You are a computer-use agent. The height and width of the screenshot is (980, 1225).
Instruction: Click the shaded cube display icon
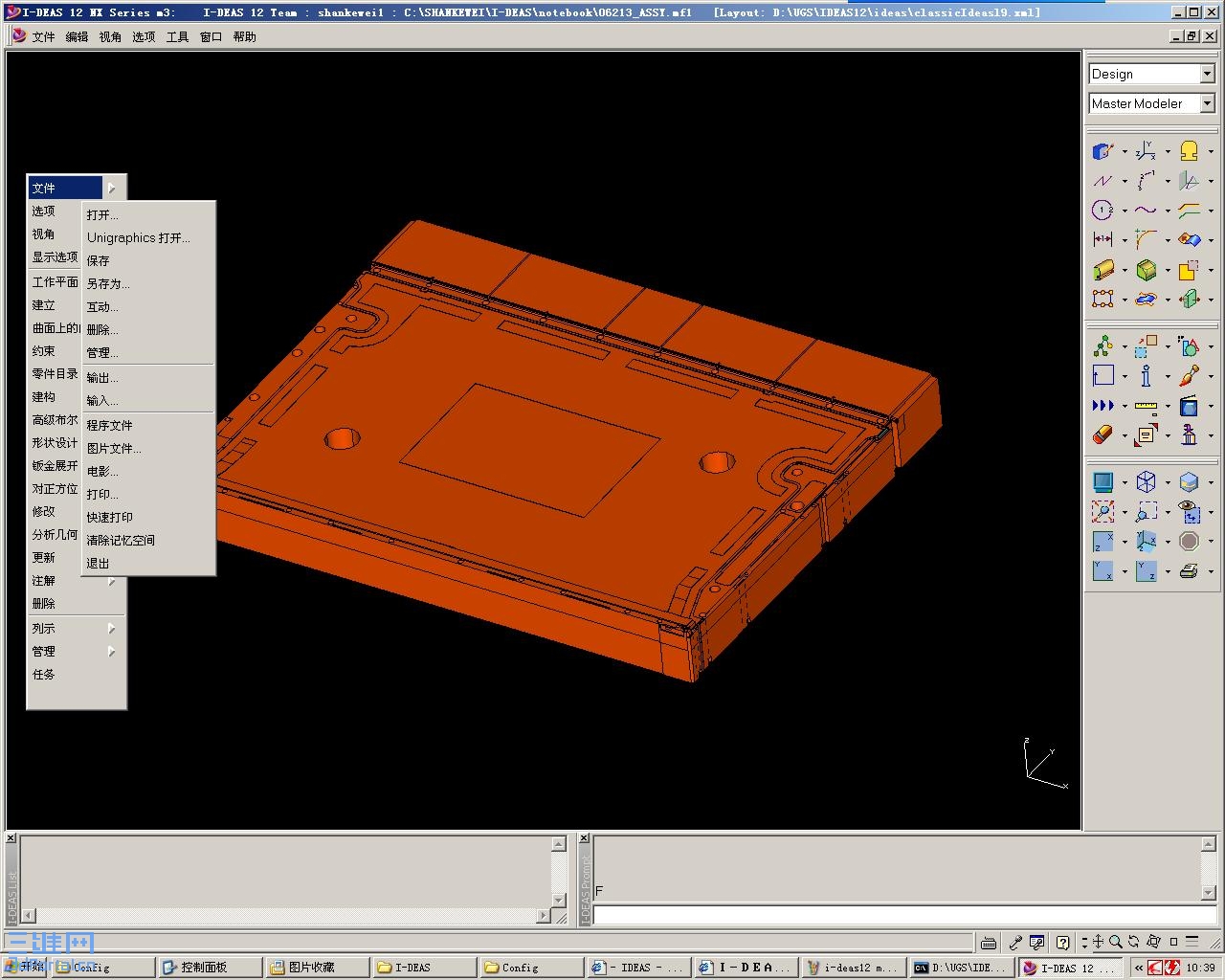coord(1189,482)
